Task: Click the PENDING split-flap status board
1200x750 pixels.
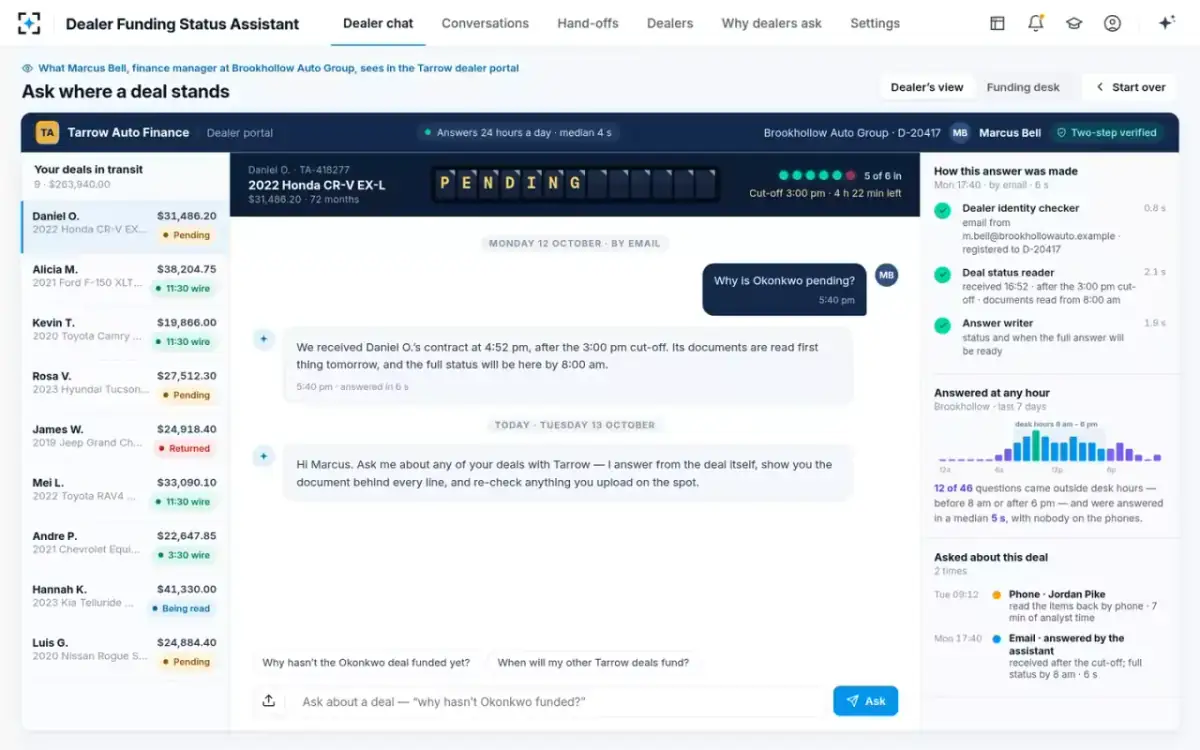Action: (575, 184)
